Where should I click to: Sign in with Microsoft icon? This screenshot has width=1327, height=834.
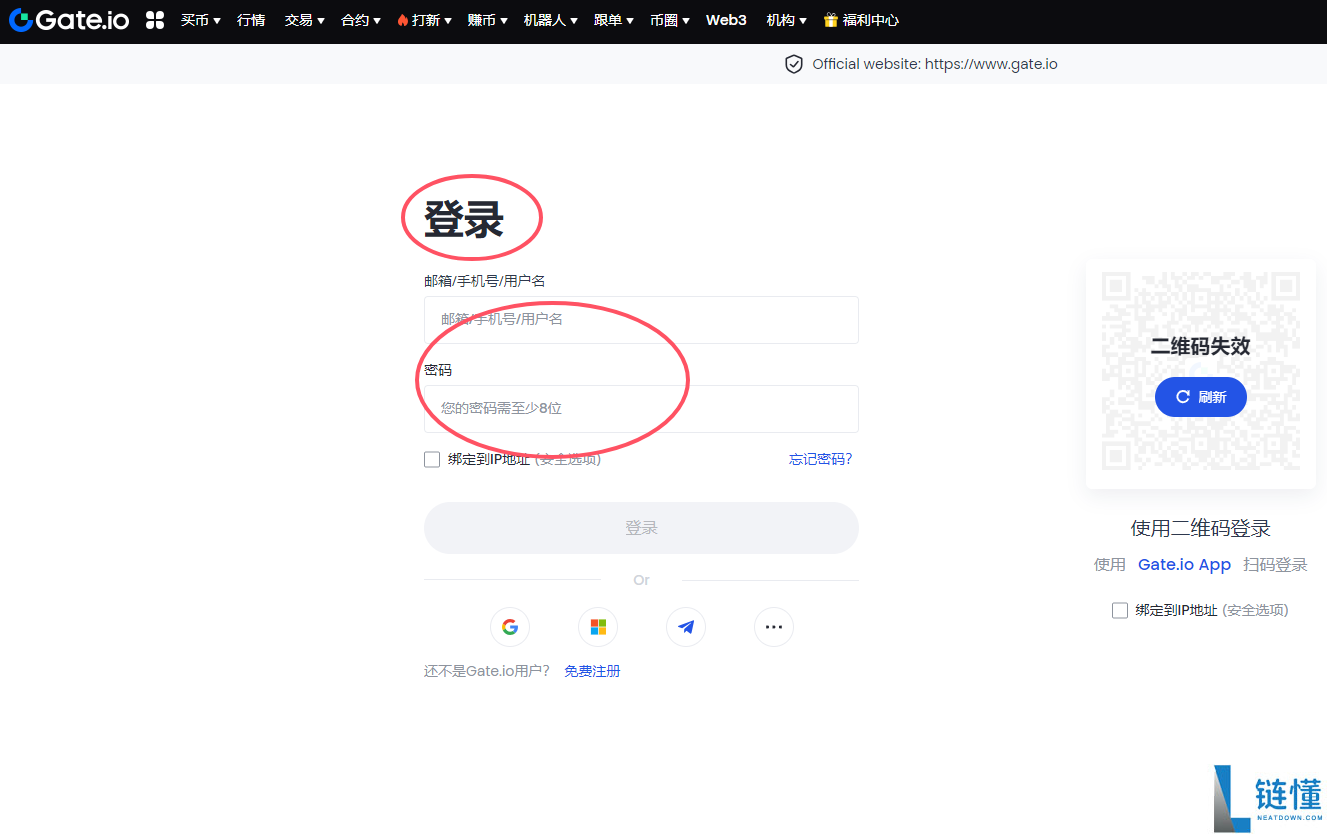pyautogui.click(x=598, y=627)
